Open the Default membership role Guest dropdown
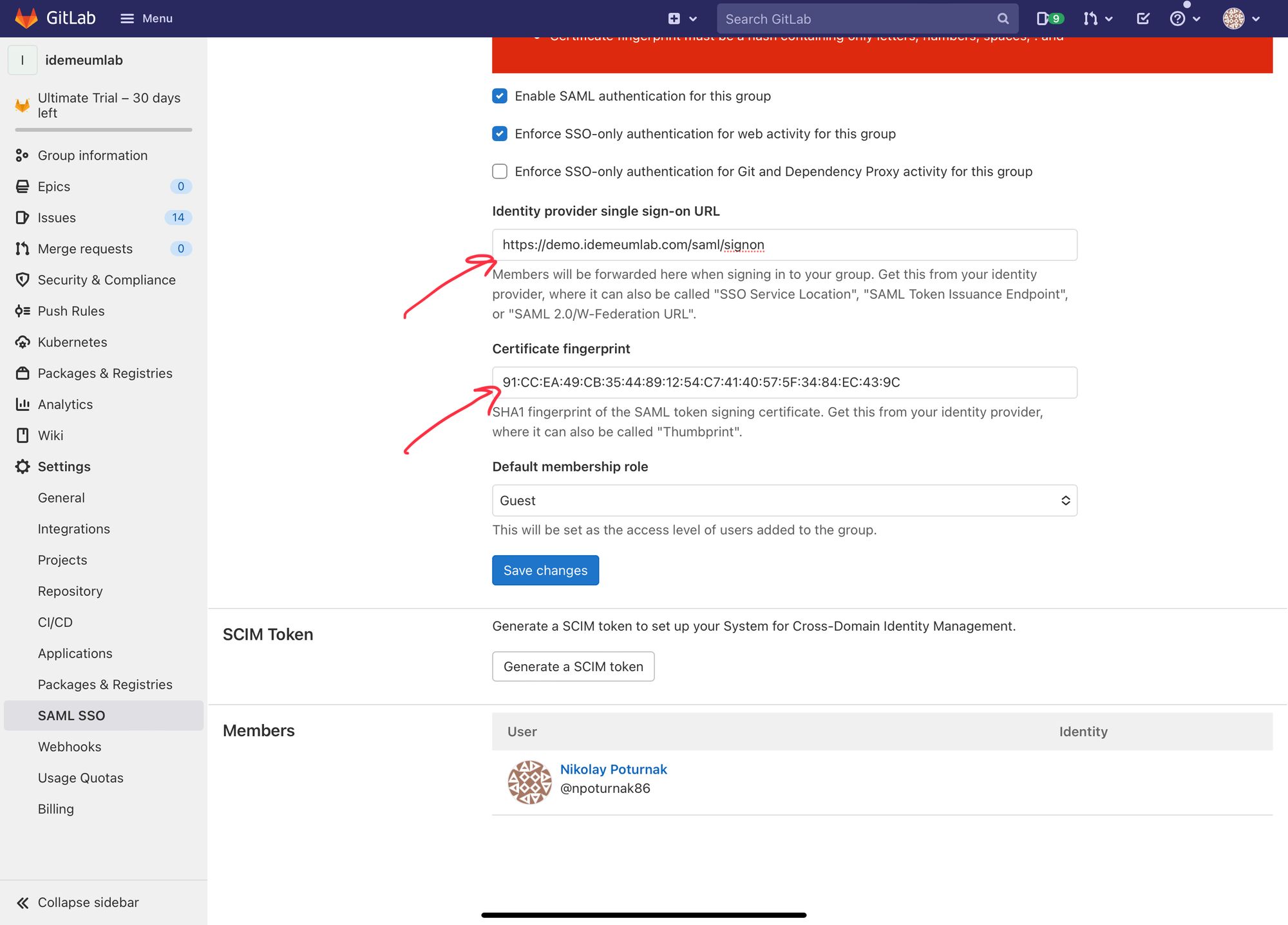1288x925 pixels. (784, 501)
